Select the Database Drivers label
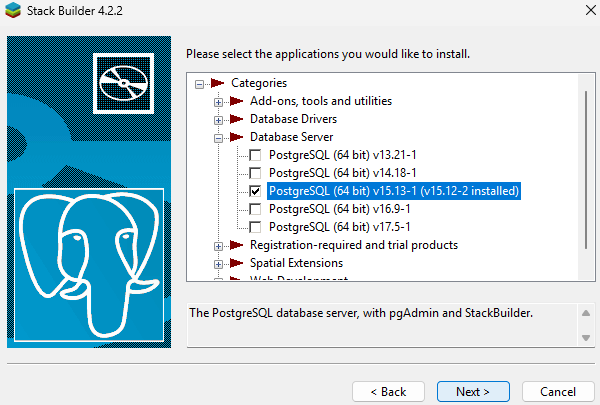This screenshot has height=405, width=600. [293, 119]
